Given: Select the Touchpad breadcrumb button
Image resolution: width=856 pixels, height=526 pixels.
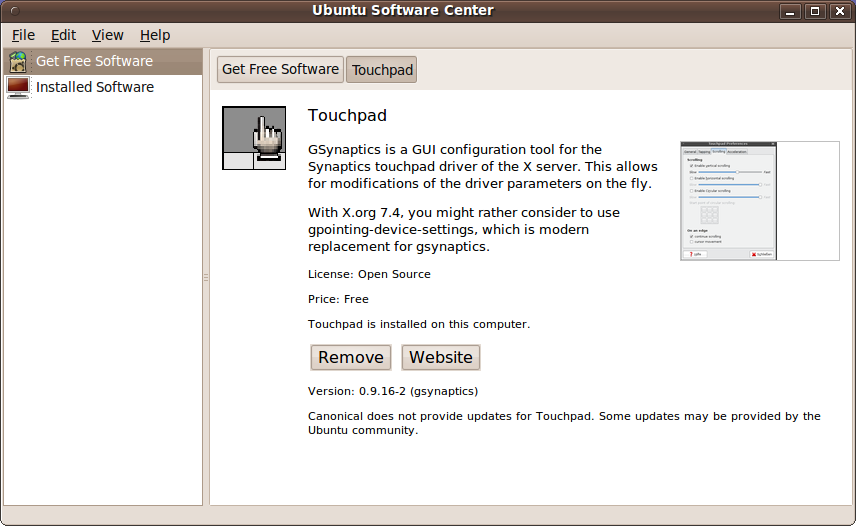Looking at the screenshot, I should pyautogui.click(x=381, y=70).
